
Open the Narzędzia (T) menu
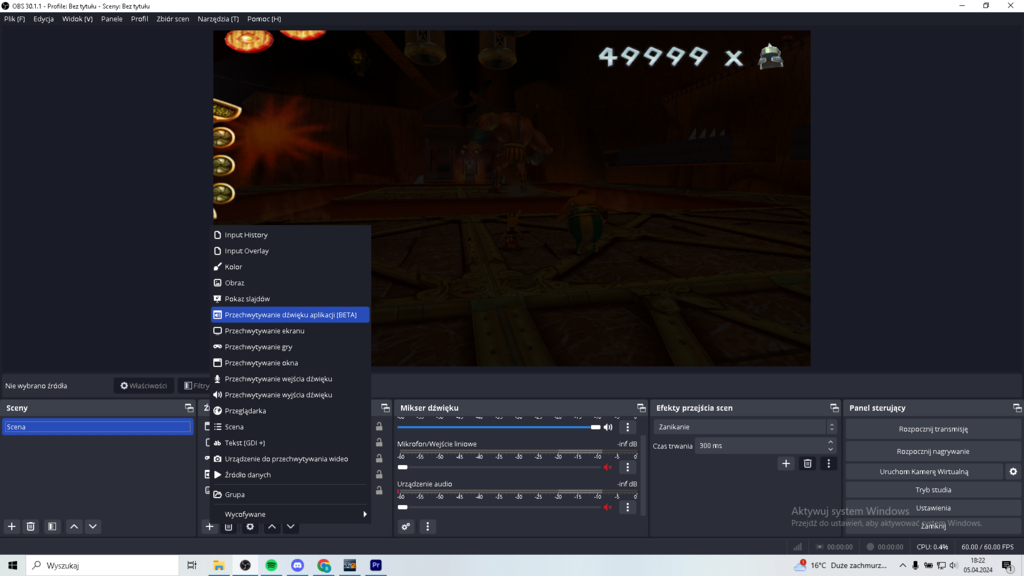(x=218, y=19)
